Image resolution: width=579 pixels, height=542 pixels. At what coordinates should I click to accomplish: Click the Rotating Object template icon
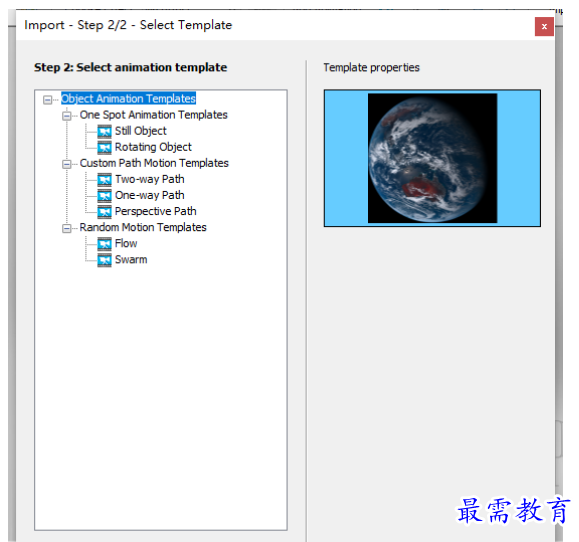pyautogui.click(x=104, y=147)
